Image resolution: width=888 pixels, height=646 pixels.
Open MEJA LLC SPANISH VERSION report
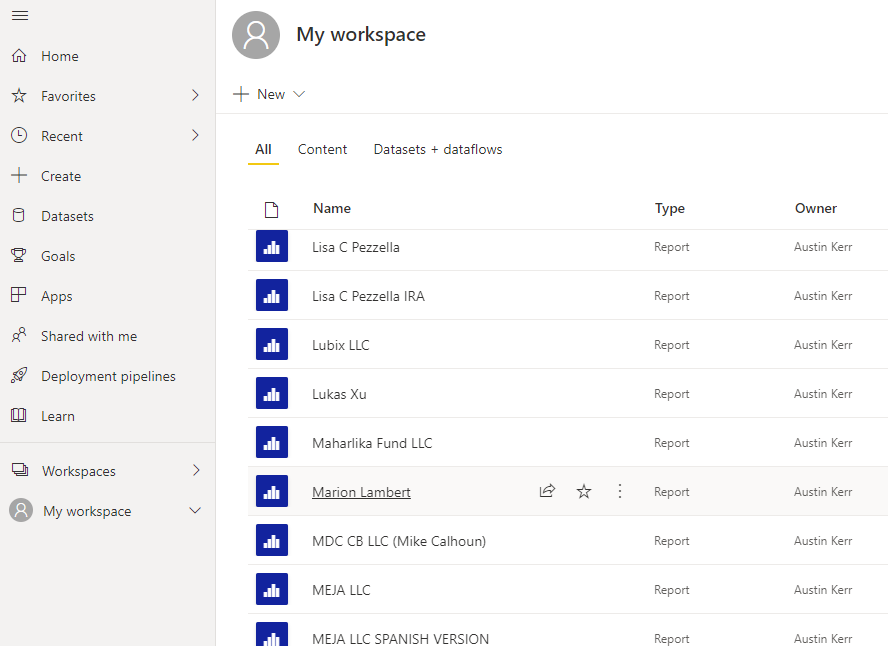coord(400,639)
